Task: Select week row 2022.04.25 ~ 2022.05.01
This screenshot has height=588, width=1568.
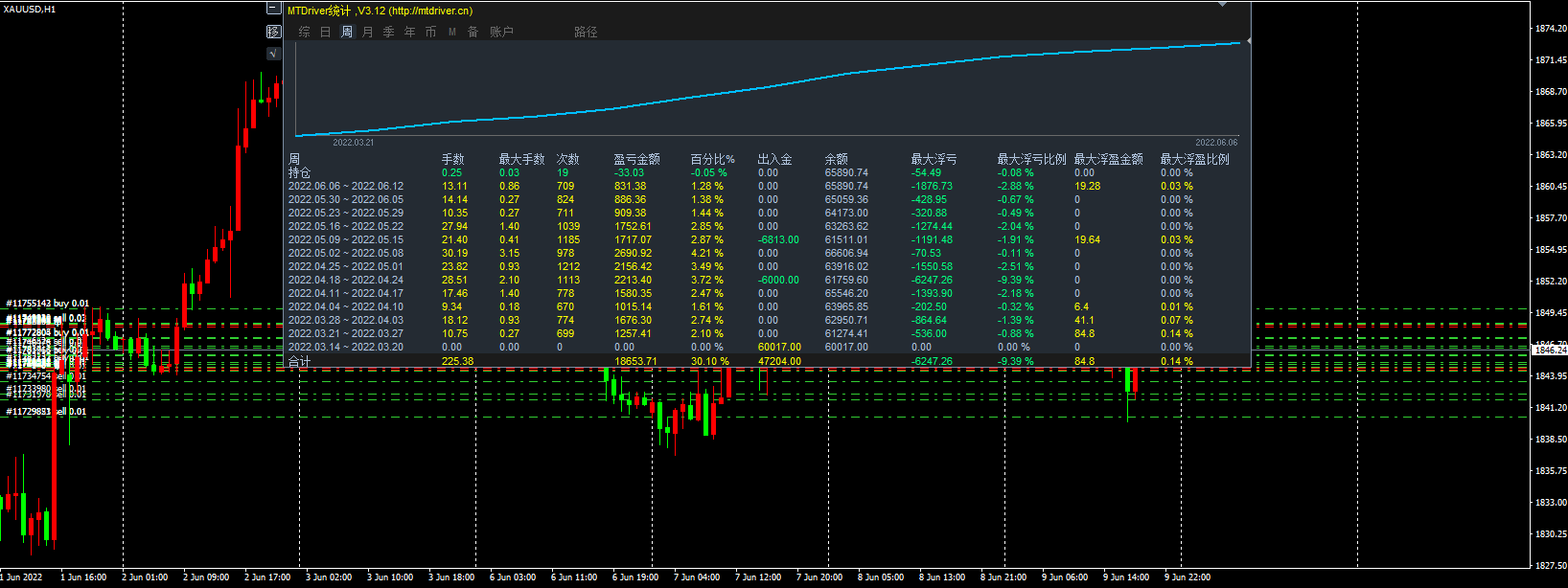Action: (x=346, y=266)
